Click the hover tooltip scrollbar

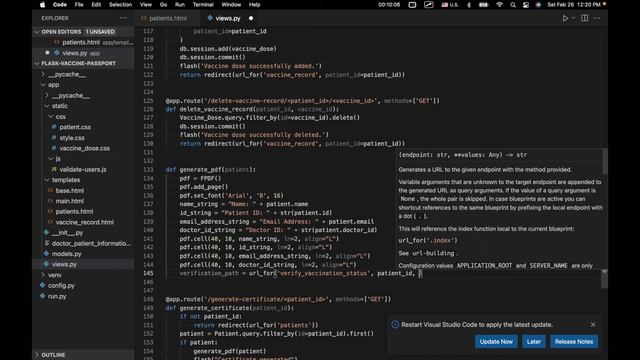(x=604, y=162)
